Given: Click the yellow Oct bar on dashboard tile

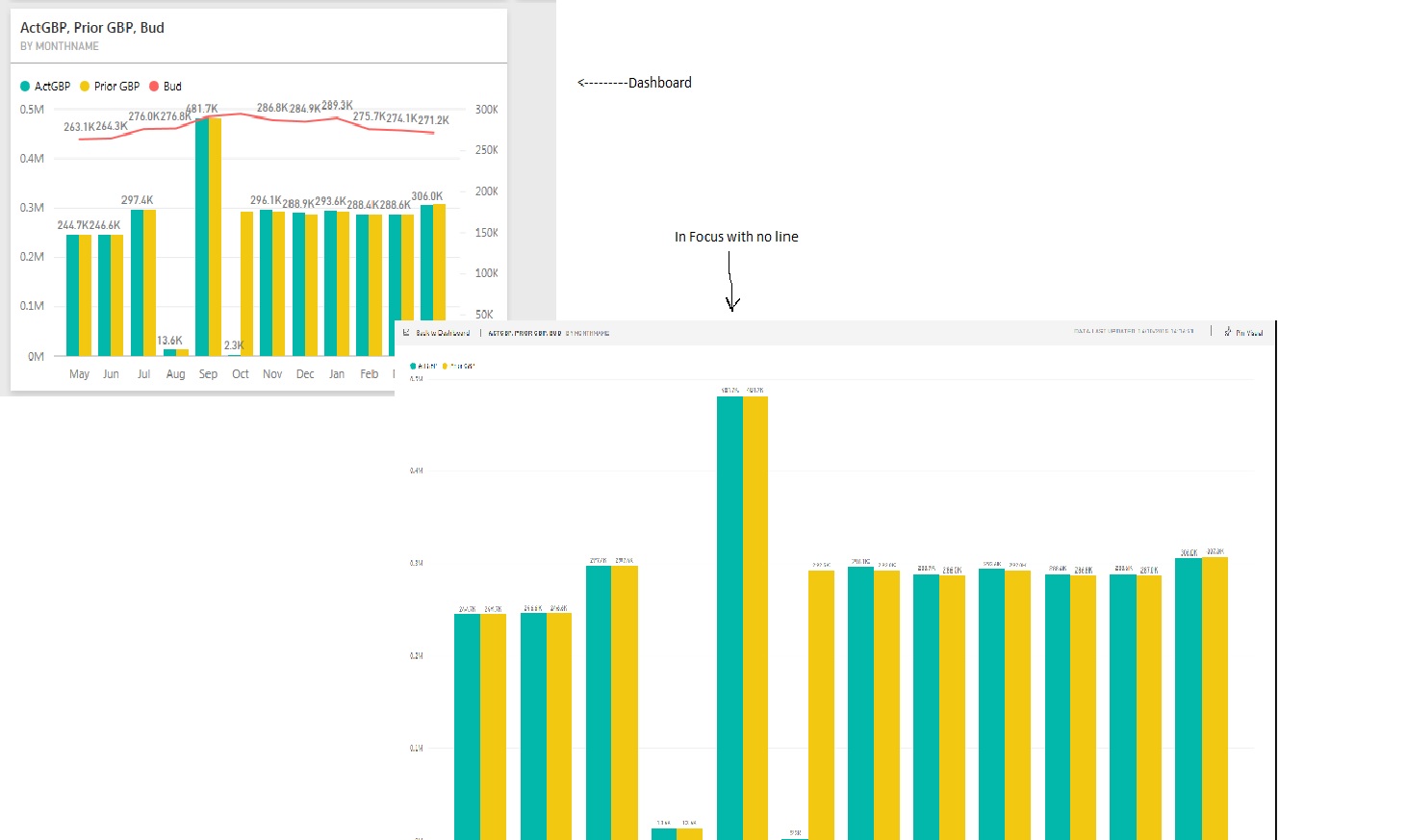Looking at the screenshot, I should point(247,284).
